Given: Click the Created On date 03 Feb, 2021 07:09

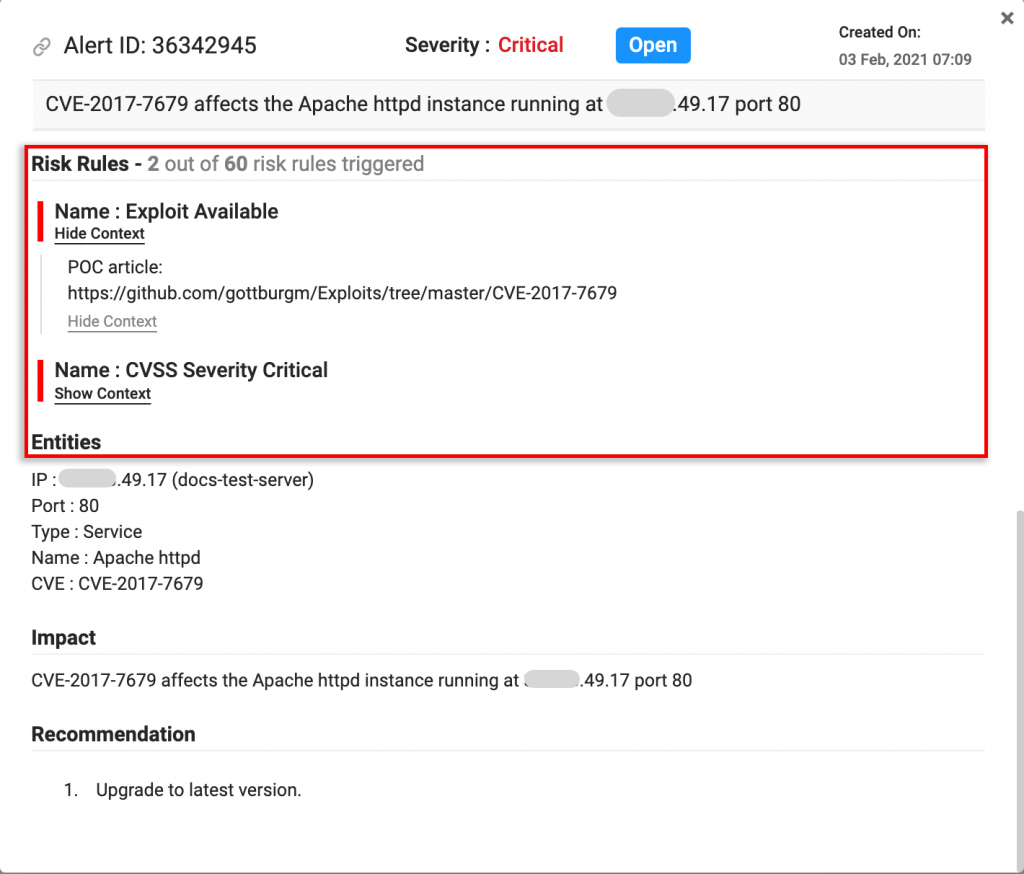Looking at the screenshot, I should (x=904, y=59).
